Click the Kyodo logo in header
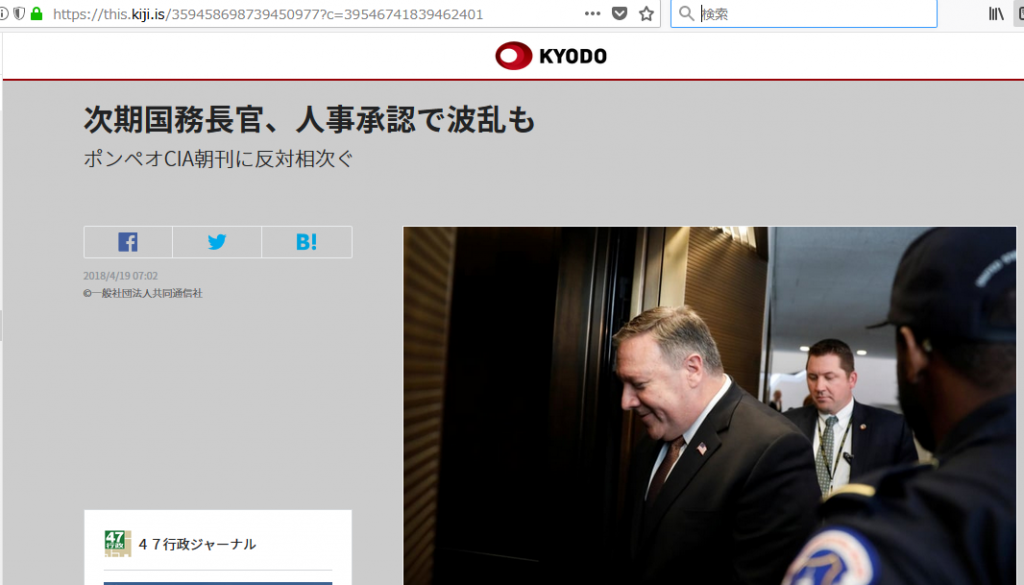1024x585 pixels. [x=551, y=55]
